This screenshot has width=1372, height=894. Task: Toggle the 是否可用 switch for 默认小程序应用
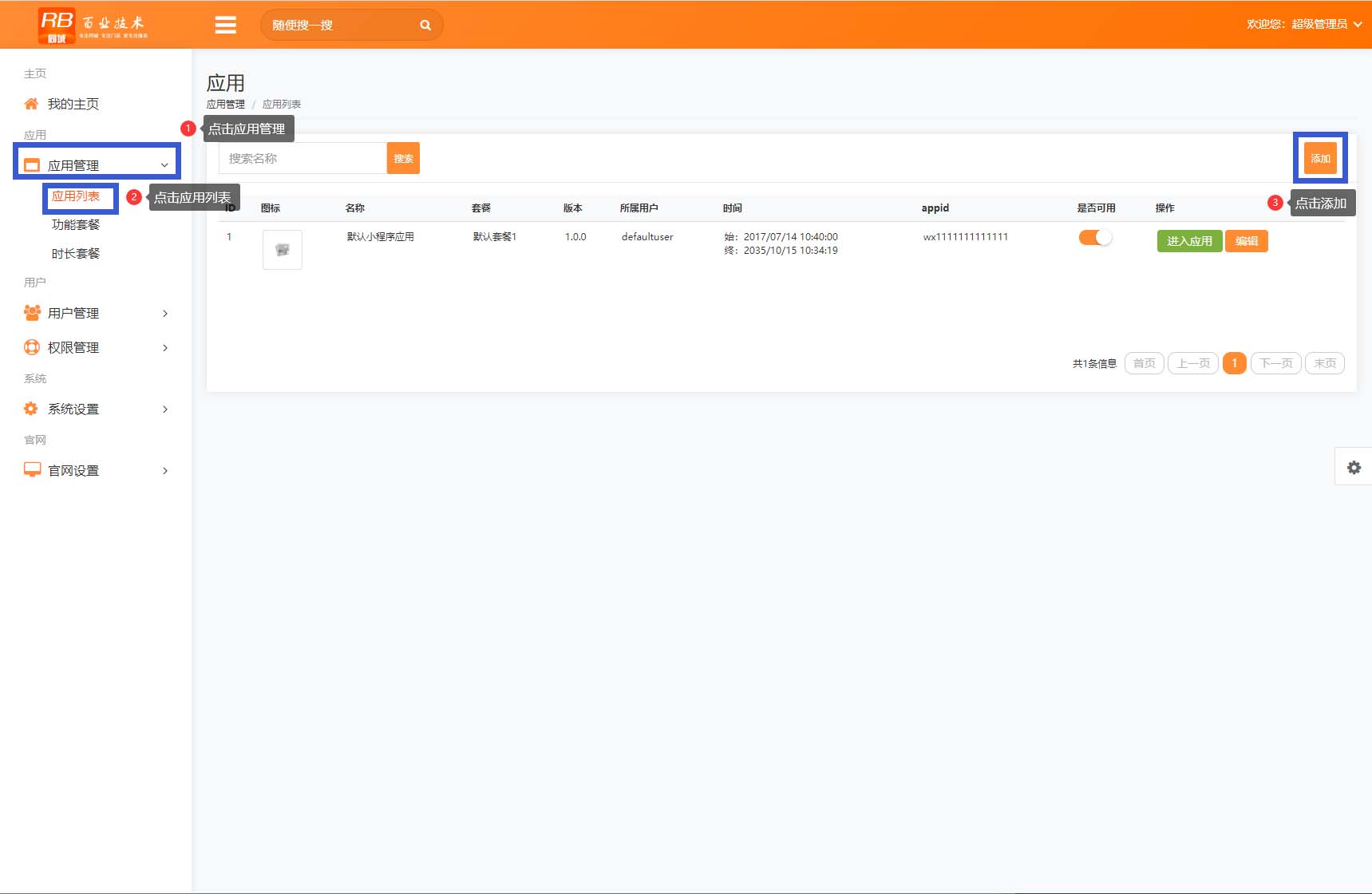pyautogui.click(x=1096, y=238)
